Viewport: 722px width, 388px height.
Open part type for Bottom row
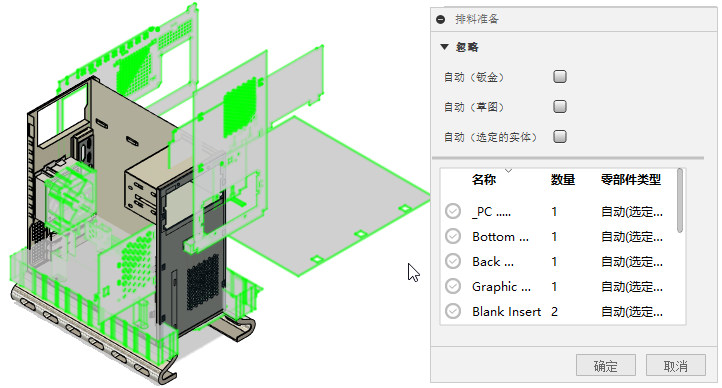pyautogui.click(x=632, y=237)
